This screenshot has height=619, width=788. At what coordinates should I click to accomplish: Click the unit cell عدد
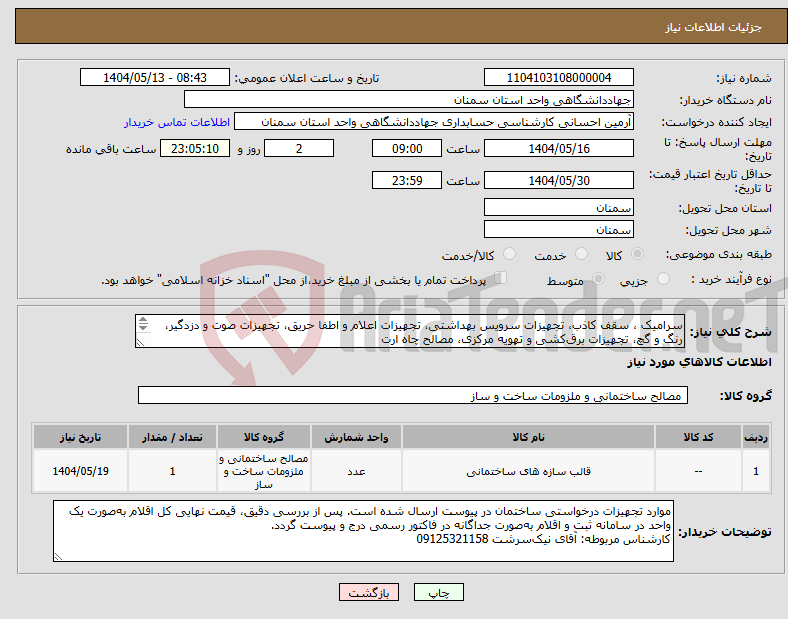pos(356,471)
